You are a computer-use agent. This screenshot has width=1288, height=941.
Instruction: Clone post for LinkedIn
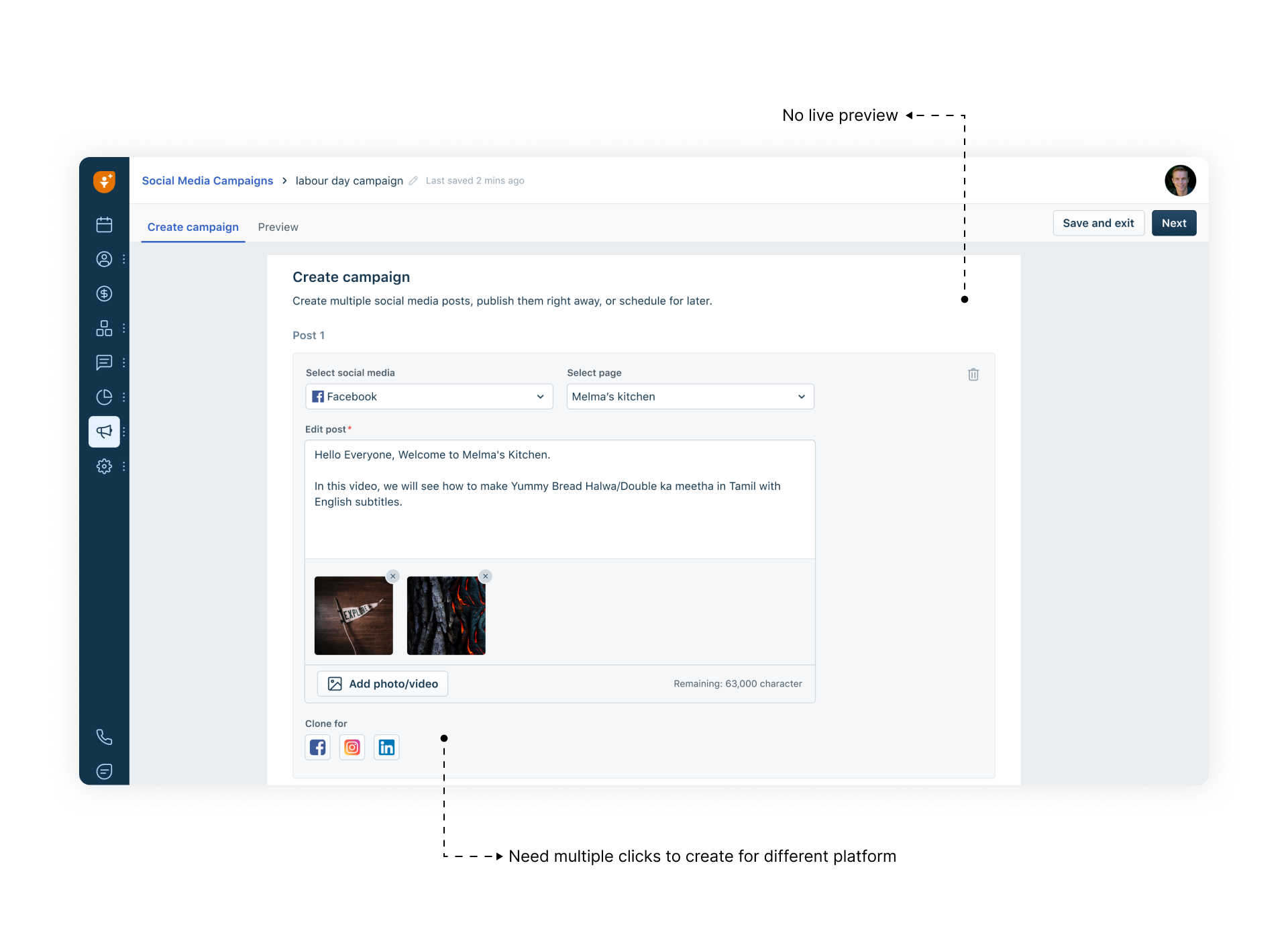pyautogui.click(x=386, y=747)
